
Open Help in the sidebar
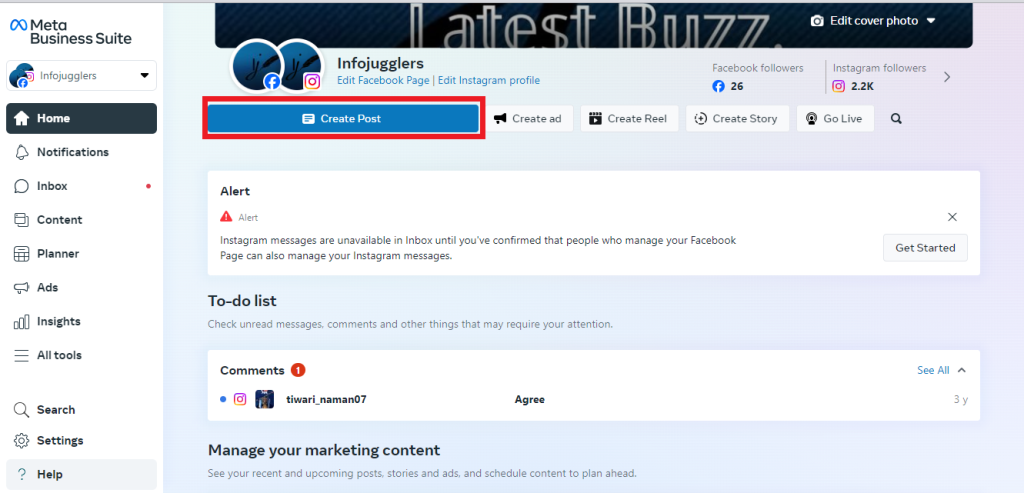[x=82, y=475]
